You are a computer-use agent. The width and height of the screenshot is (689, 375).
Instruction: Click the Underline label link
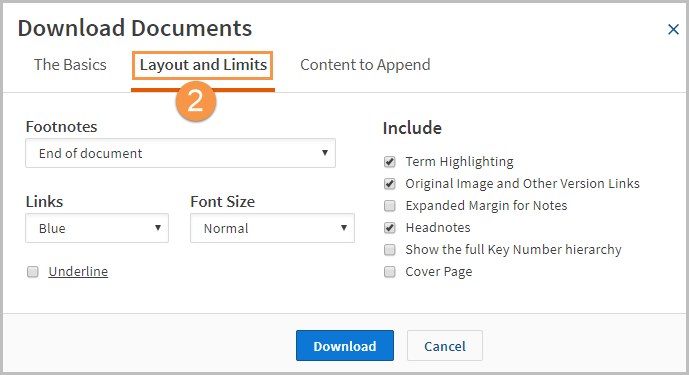pos(78,272)
